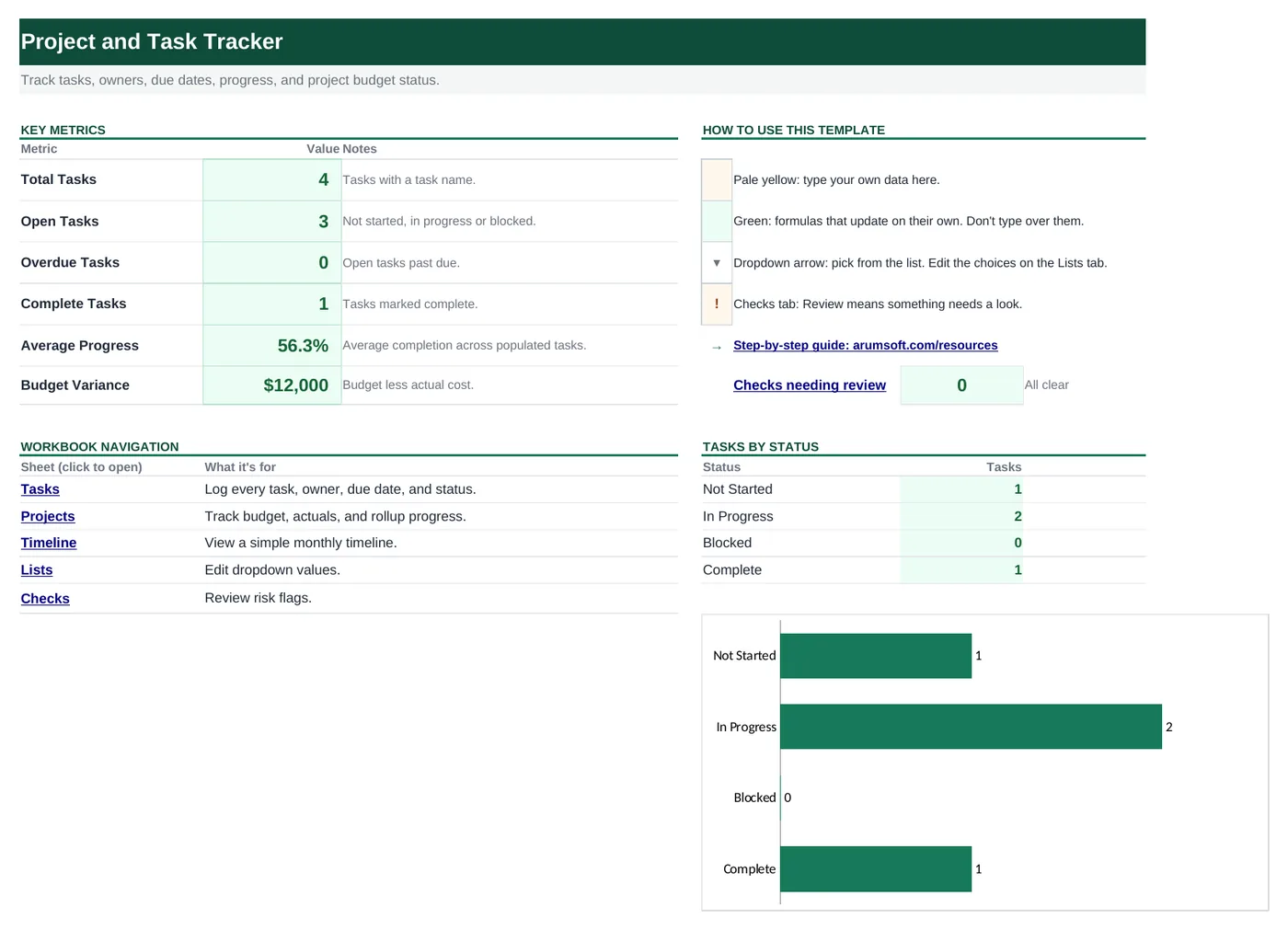Select the Blocked count in the status table

[961, 543]
